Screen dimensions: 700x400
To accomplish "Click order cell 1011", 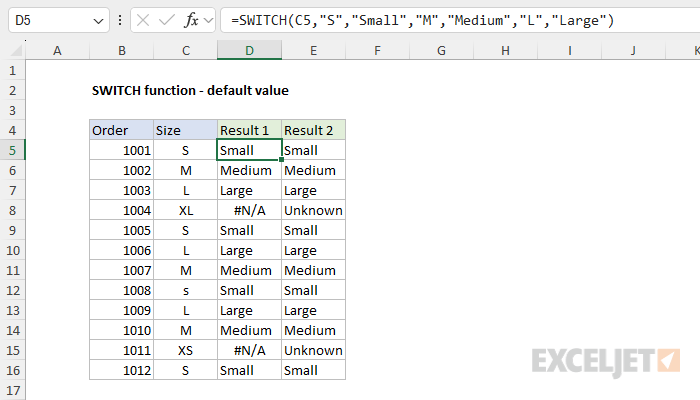I will coord(121,350).
